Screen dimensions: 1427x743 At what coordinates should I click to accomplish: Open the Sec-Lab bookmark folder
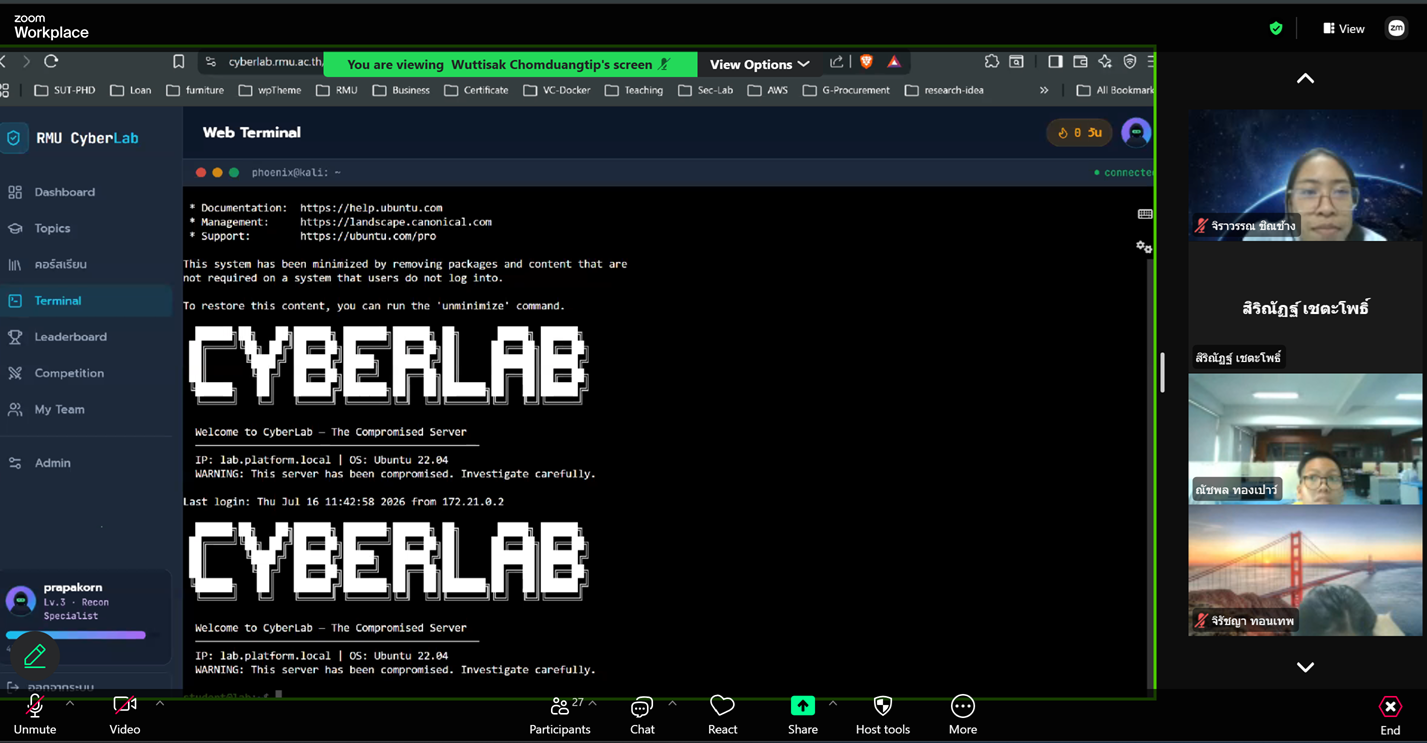(706, 90)
